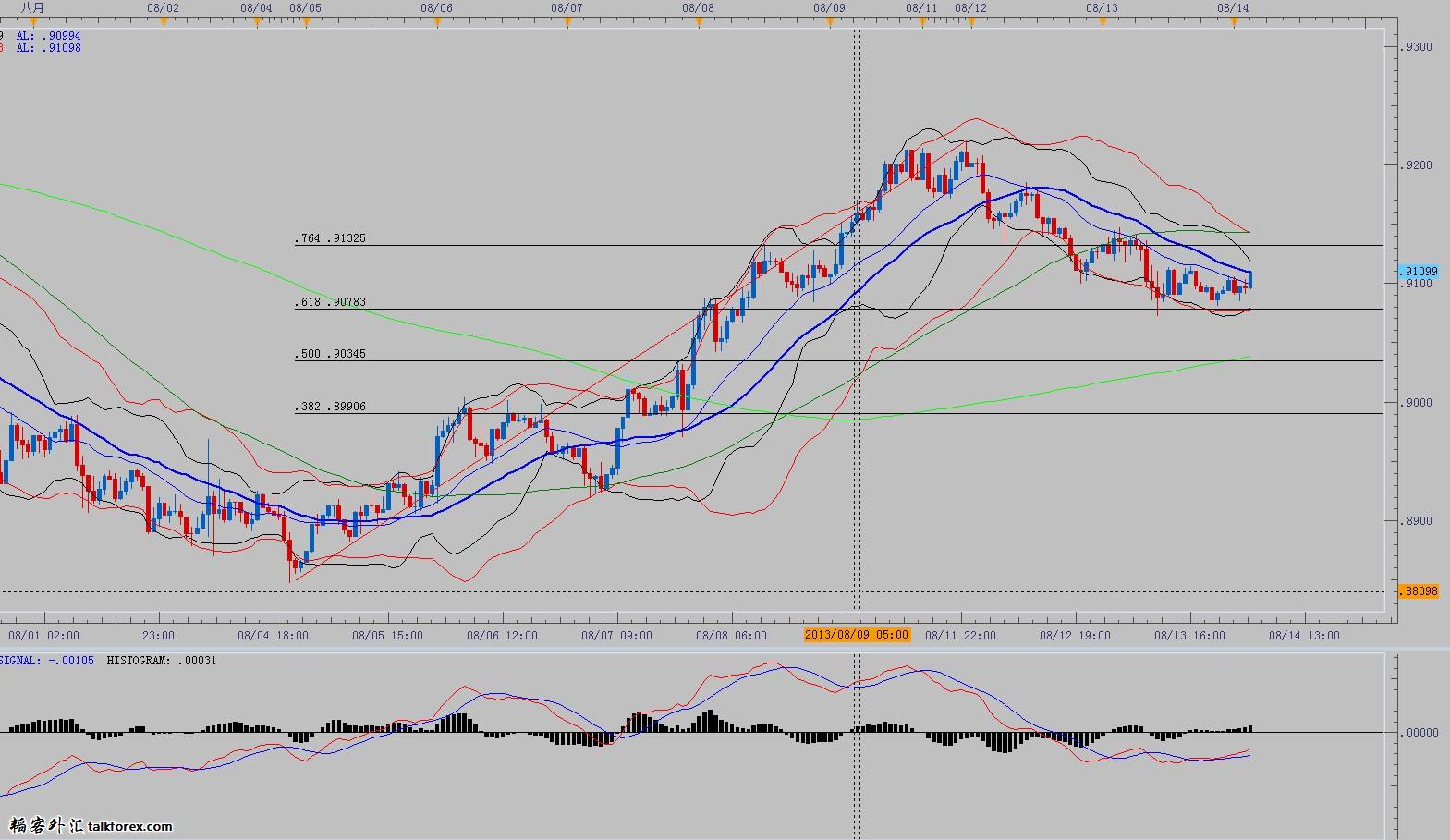
Task: Click the 08/06 12:00 time axis label
Action: coord(502,635)
